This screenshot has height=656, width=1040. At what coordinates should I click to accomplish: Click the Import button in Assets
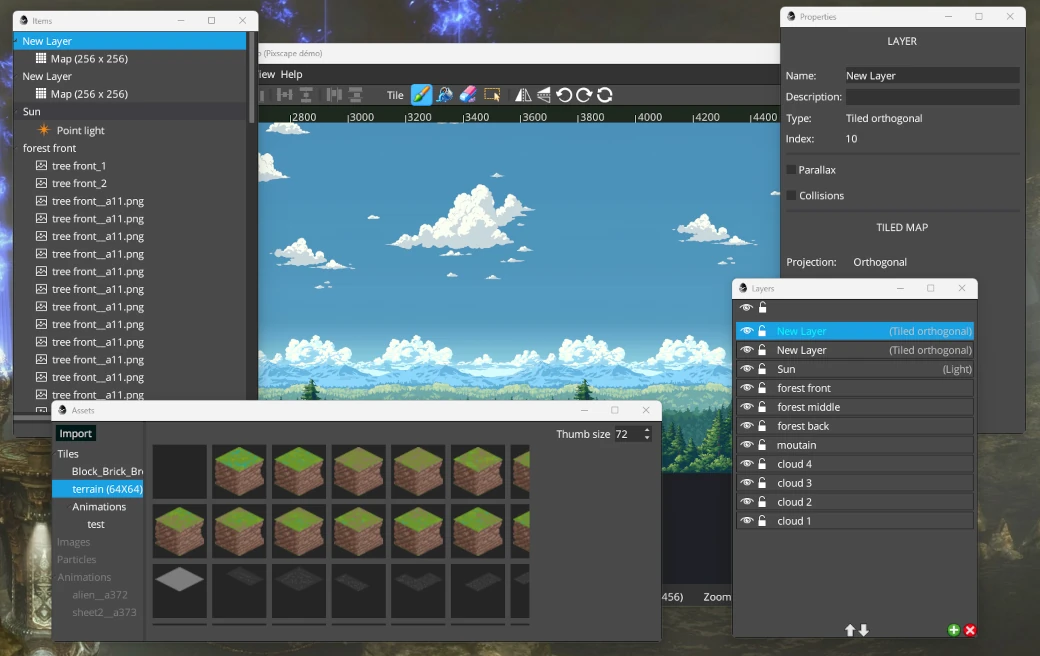click(75, 433)
